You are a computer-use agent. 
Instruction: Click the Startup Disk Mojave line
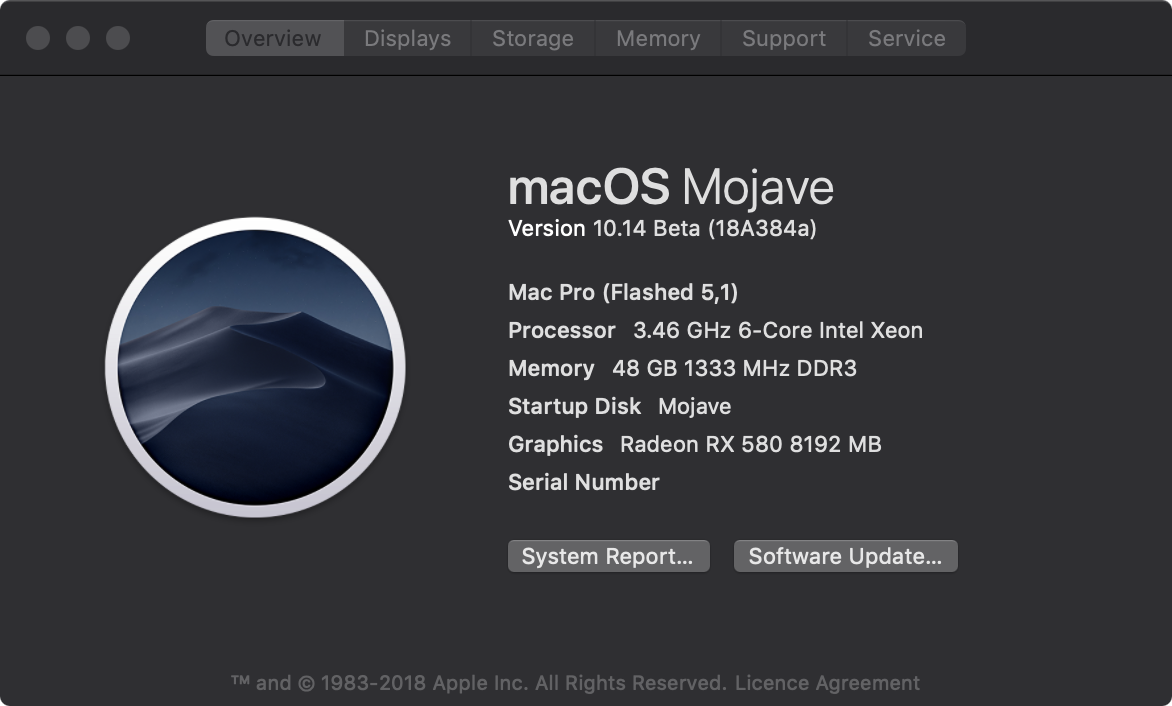pos(619,407)
